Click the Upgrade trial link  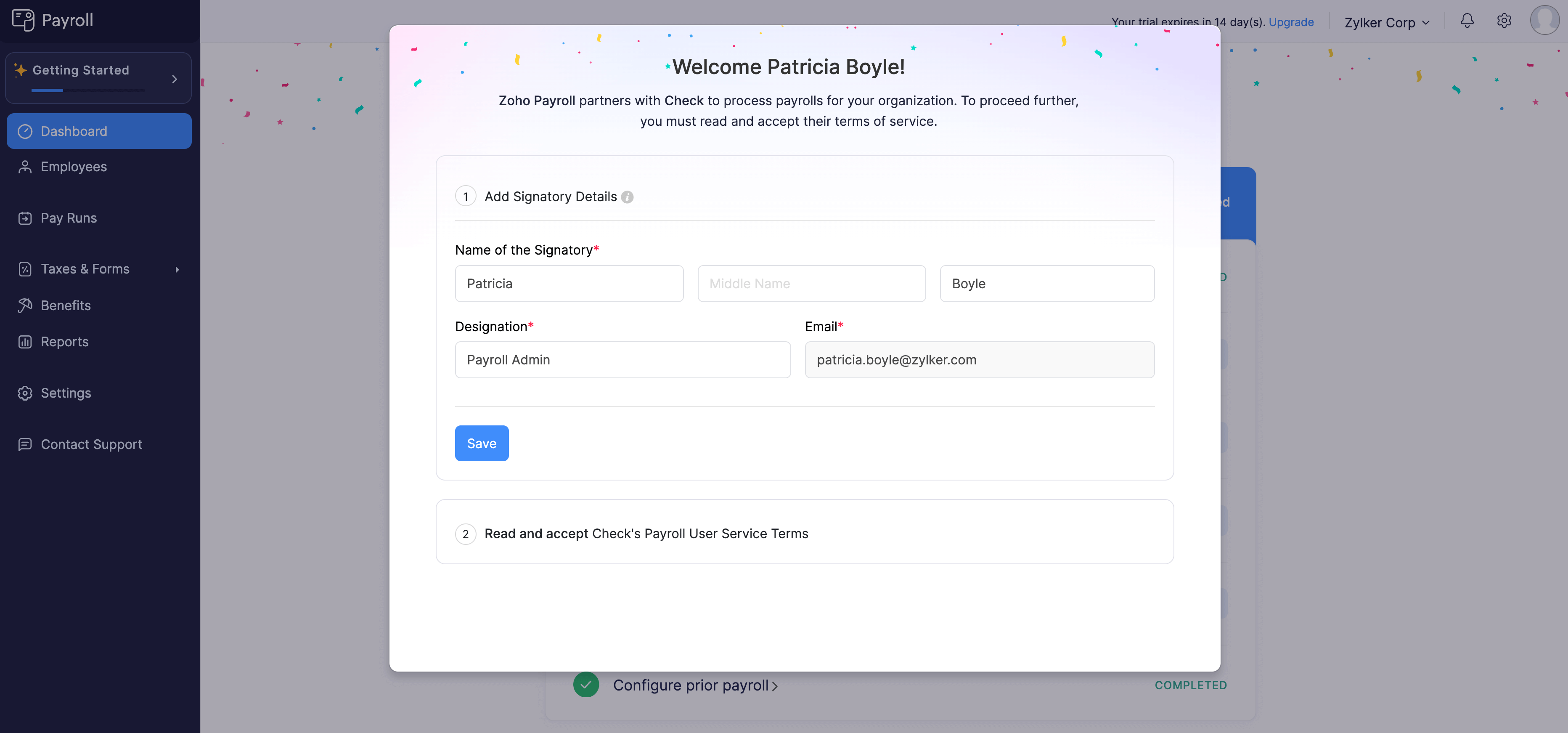click(x=1290, y=22)
